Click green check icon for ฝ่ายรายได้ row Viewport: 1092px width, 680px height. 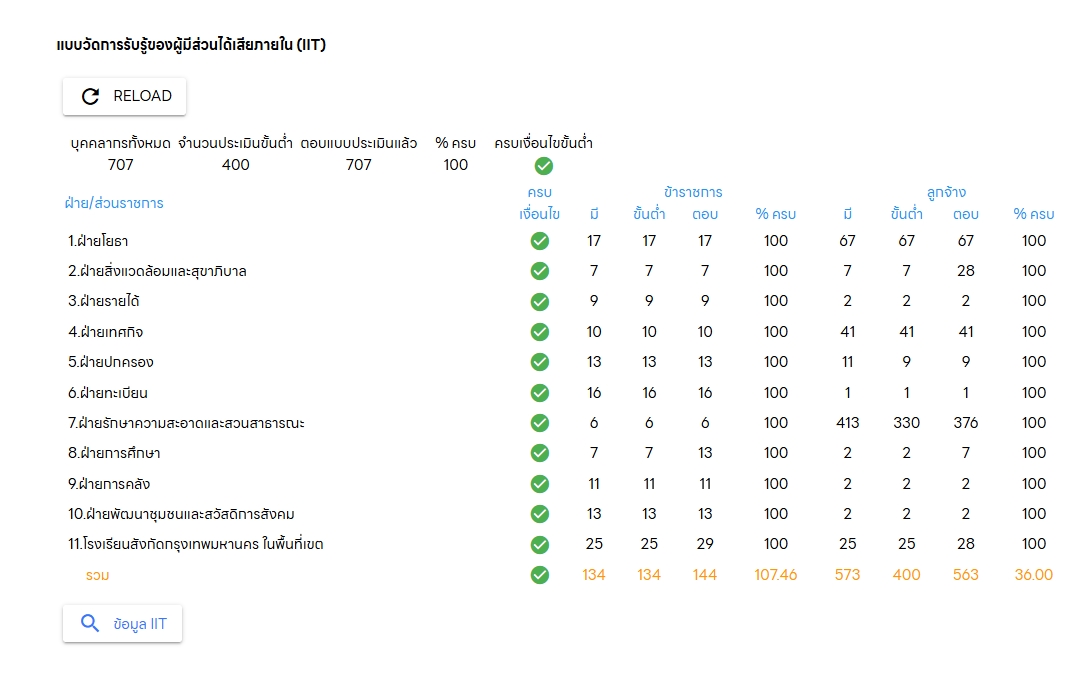click(539, 301)
